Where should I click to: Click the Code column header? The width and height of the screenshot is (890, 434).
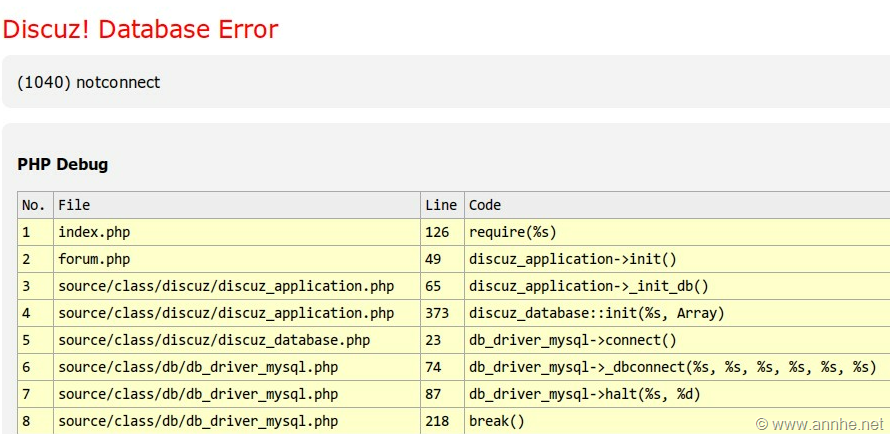485,205
